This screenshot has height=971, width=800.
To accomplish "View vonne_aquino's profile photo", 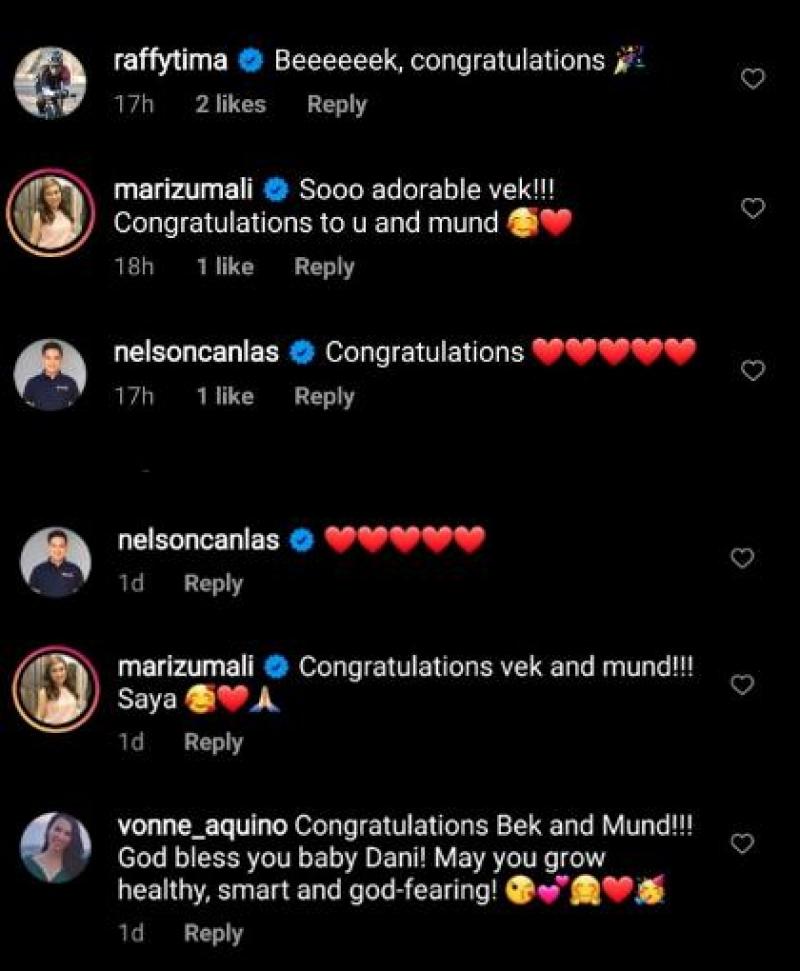I will coord(55,848).
